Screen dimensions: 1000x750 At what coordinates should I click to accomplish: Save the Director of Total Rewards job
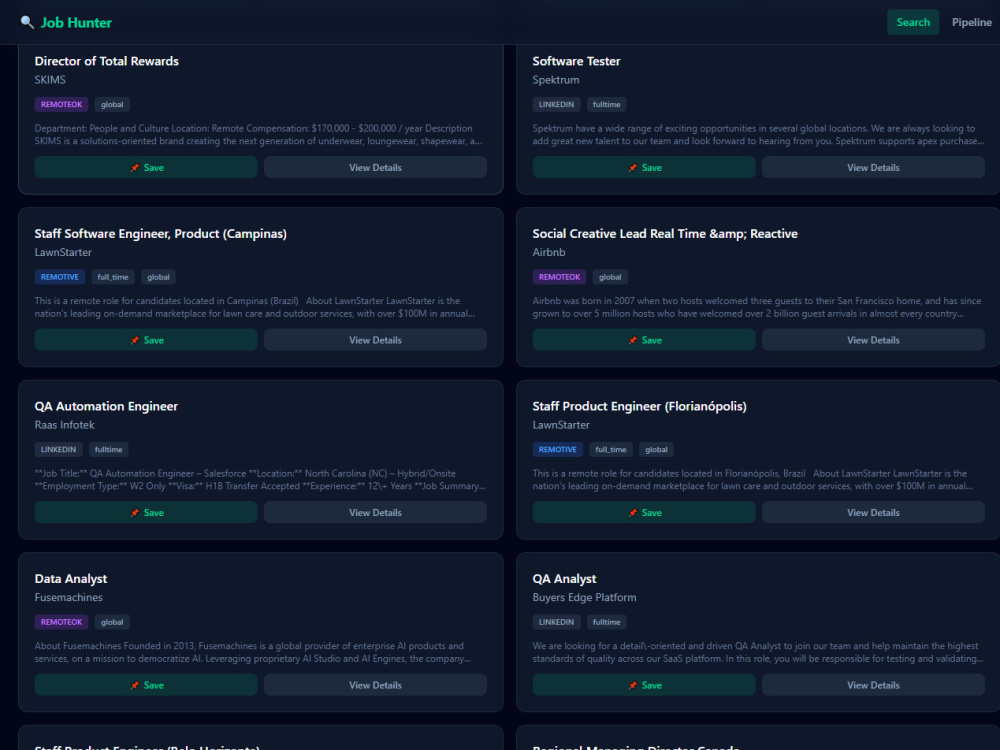(146, 168)
